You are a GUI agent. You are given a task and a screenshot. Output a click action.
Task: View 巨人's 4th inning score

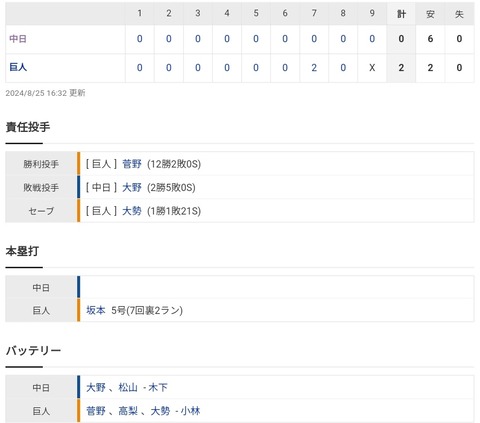coord(227,68)
